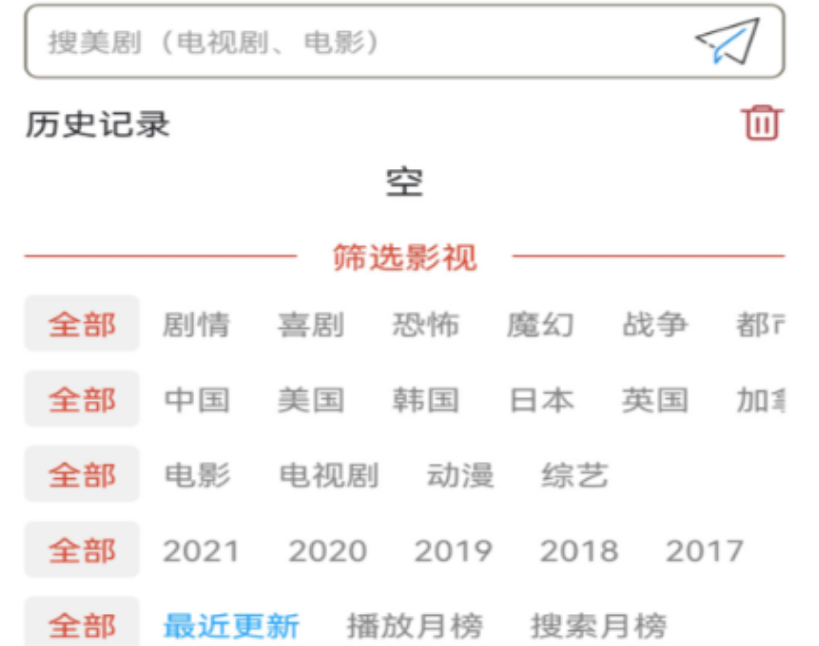Filter region by 韩国
819x646 pixels.
point(426,400)
